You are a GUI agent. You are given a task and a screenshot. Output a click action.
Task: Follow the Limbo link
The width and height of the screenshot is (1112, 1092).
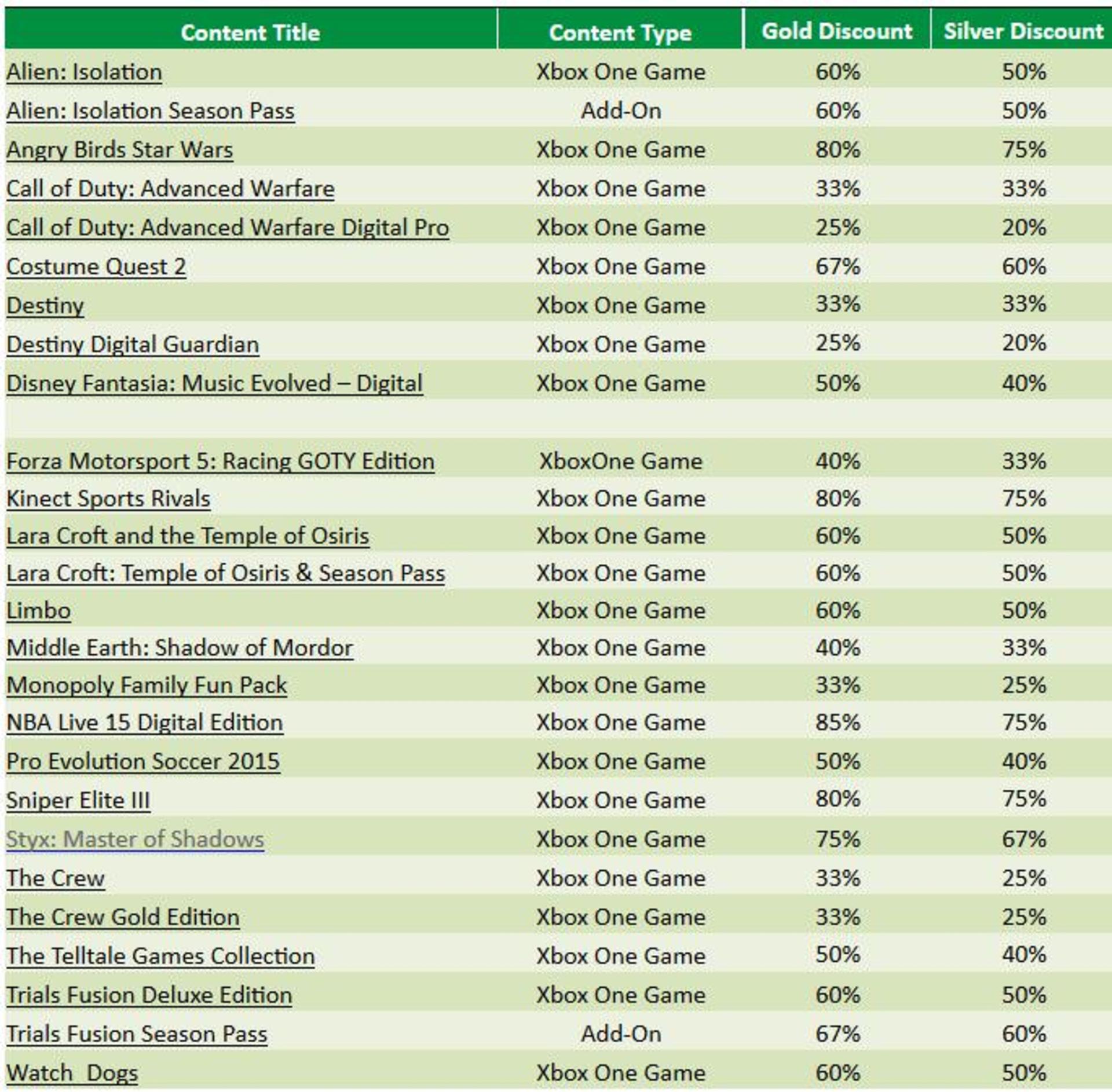(39, 610)
